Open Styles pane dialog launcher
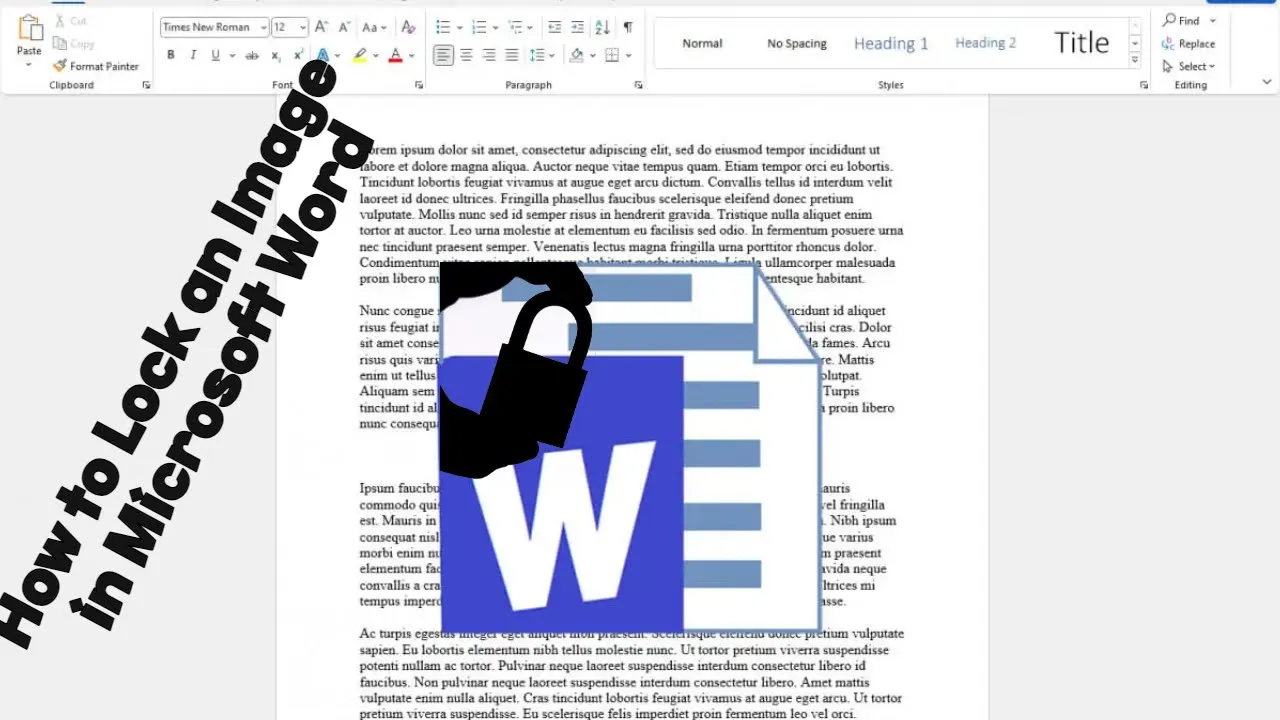Screen dimensions: 1280x720 pos(1144,85)
